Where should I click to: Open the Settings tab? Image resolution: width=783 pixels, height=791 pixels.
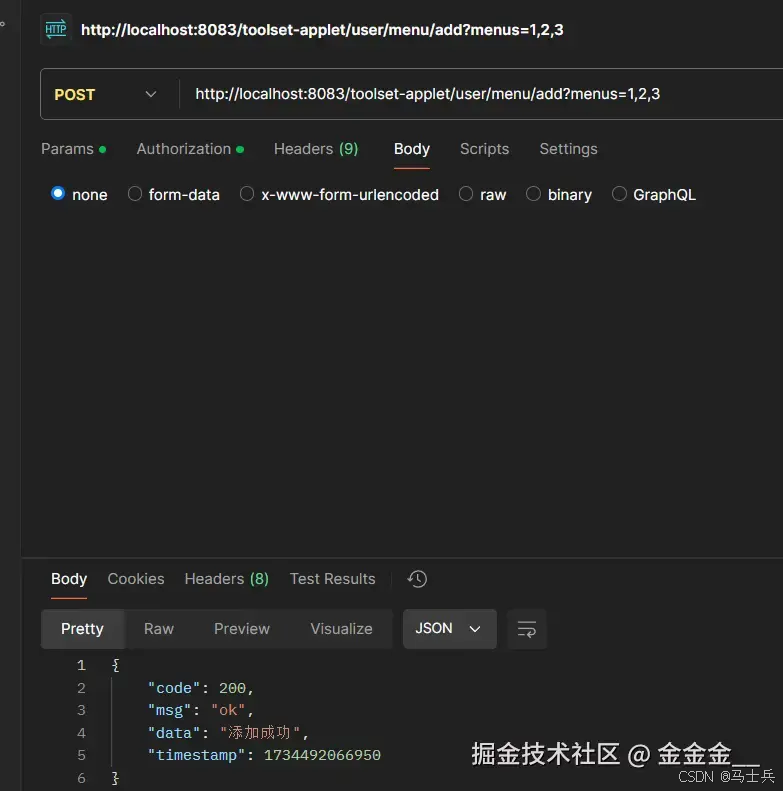568,149
